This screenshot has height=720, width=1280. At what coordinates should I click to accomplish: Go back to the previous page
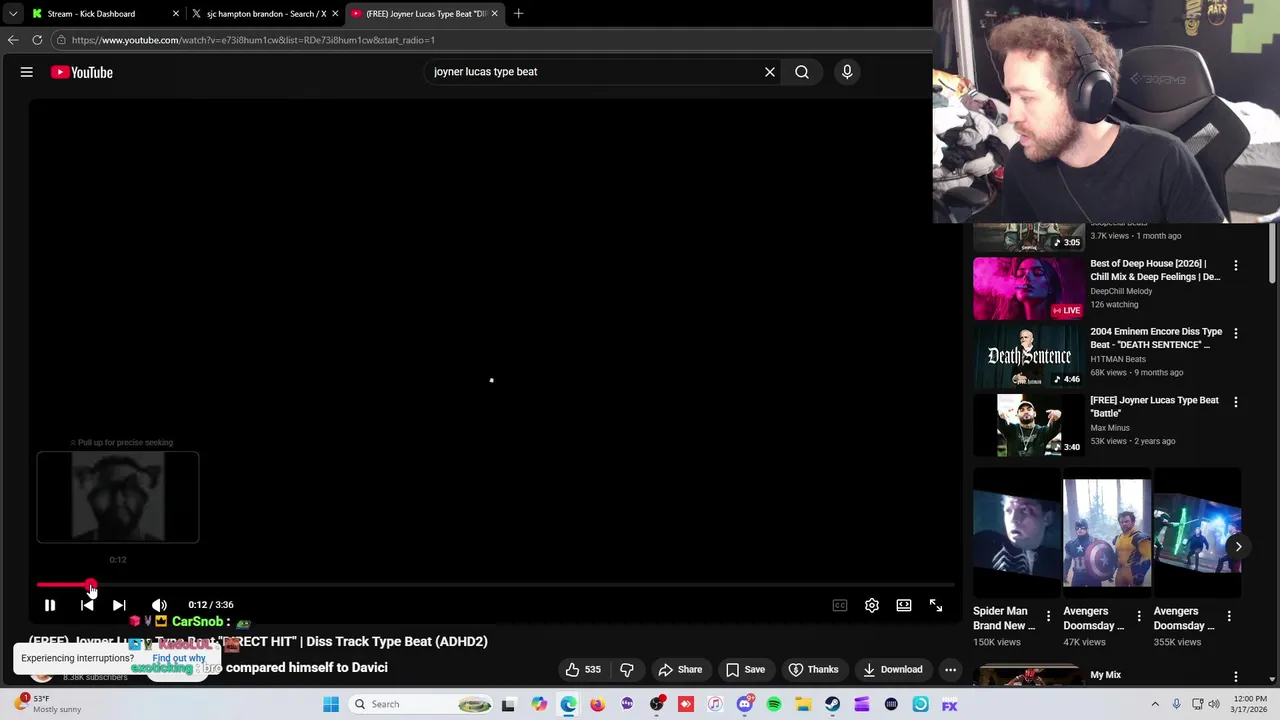(x=13, y=40)
